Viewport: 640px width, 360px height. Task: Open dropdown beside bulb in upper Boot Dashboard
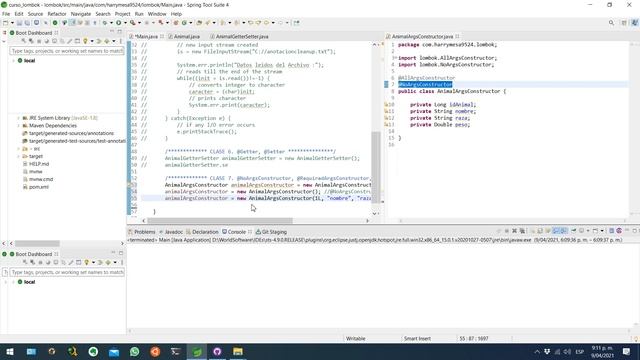click(92, 41)
